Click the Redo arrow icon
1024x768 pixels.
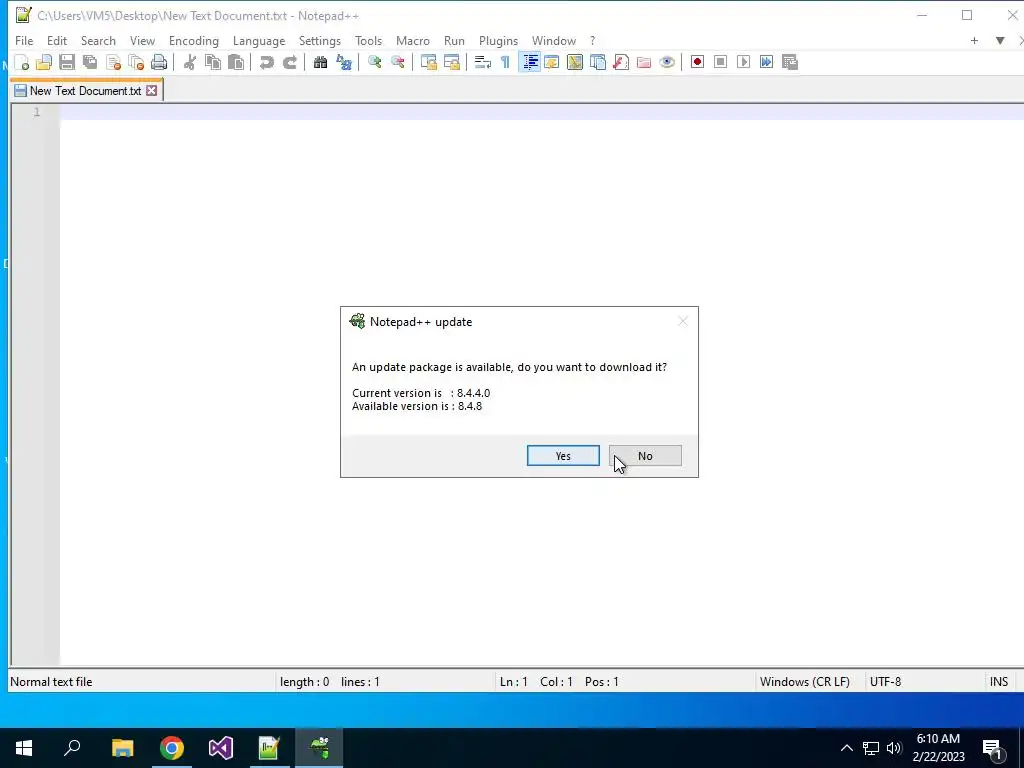[x=289, y=62]
